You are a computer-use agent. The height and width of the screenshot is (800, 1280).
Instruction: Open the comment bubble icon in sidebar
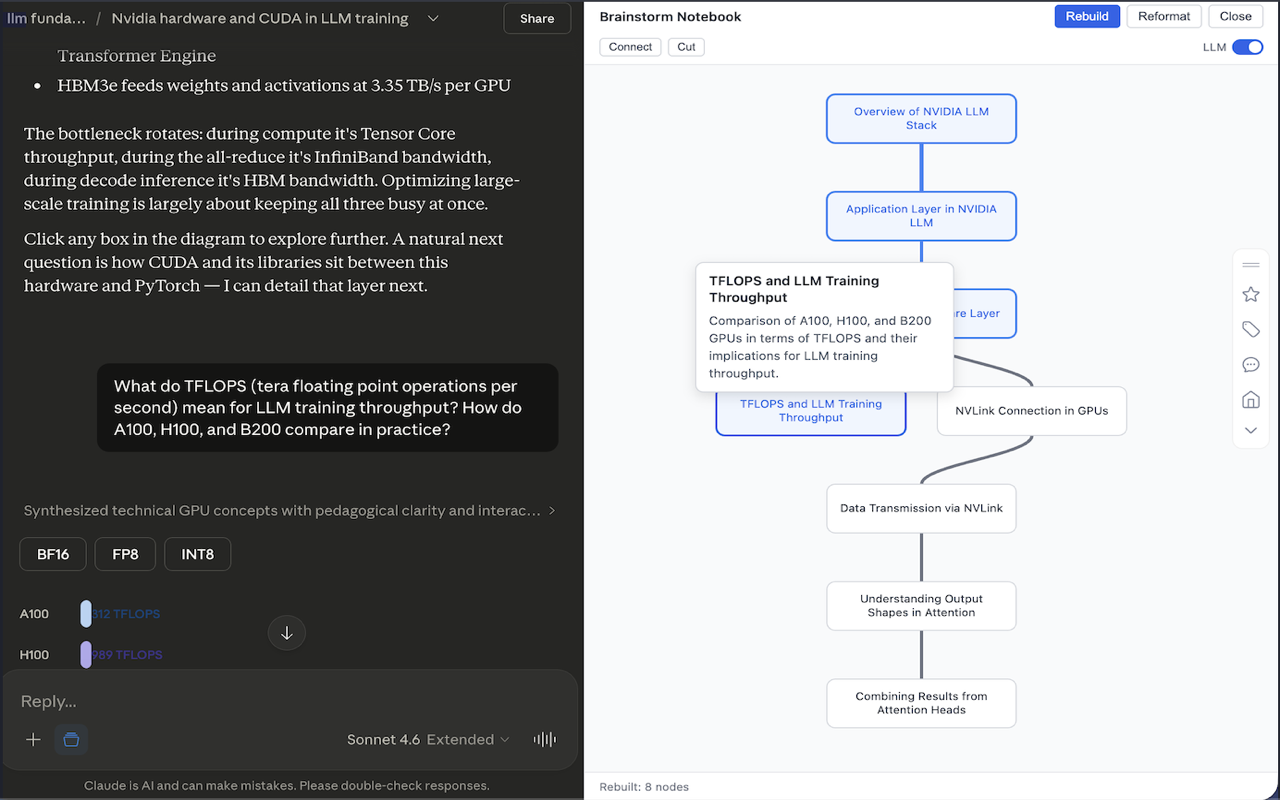coord(1251,365)
